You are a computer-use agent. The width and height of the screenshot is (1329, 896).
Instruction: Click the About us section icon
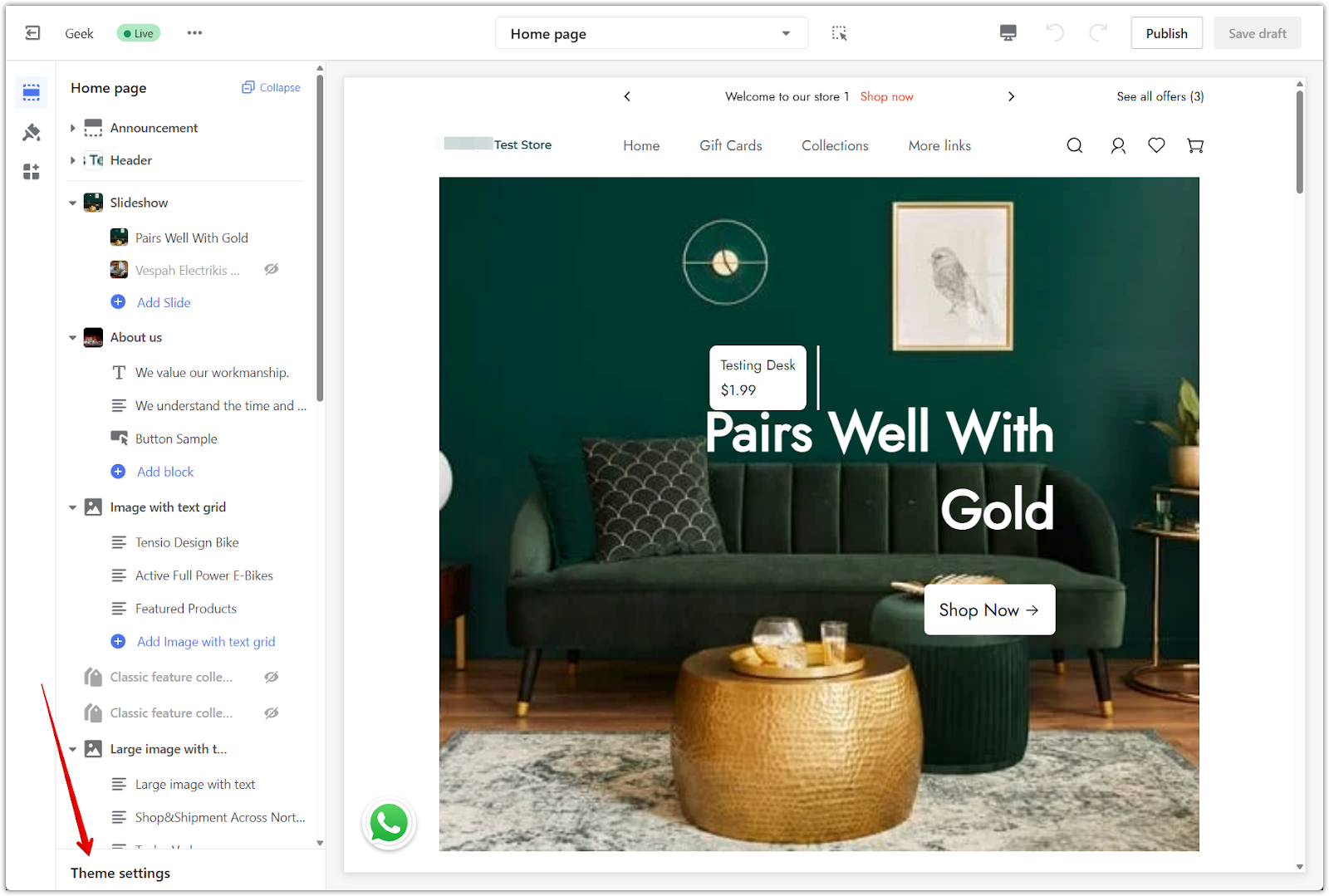tap(93, 337)
